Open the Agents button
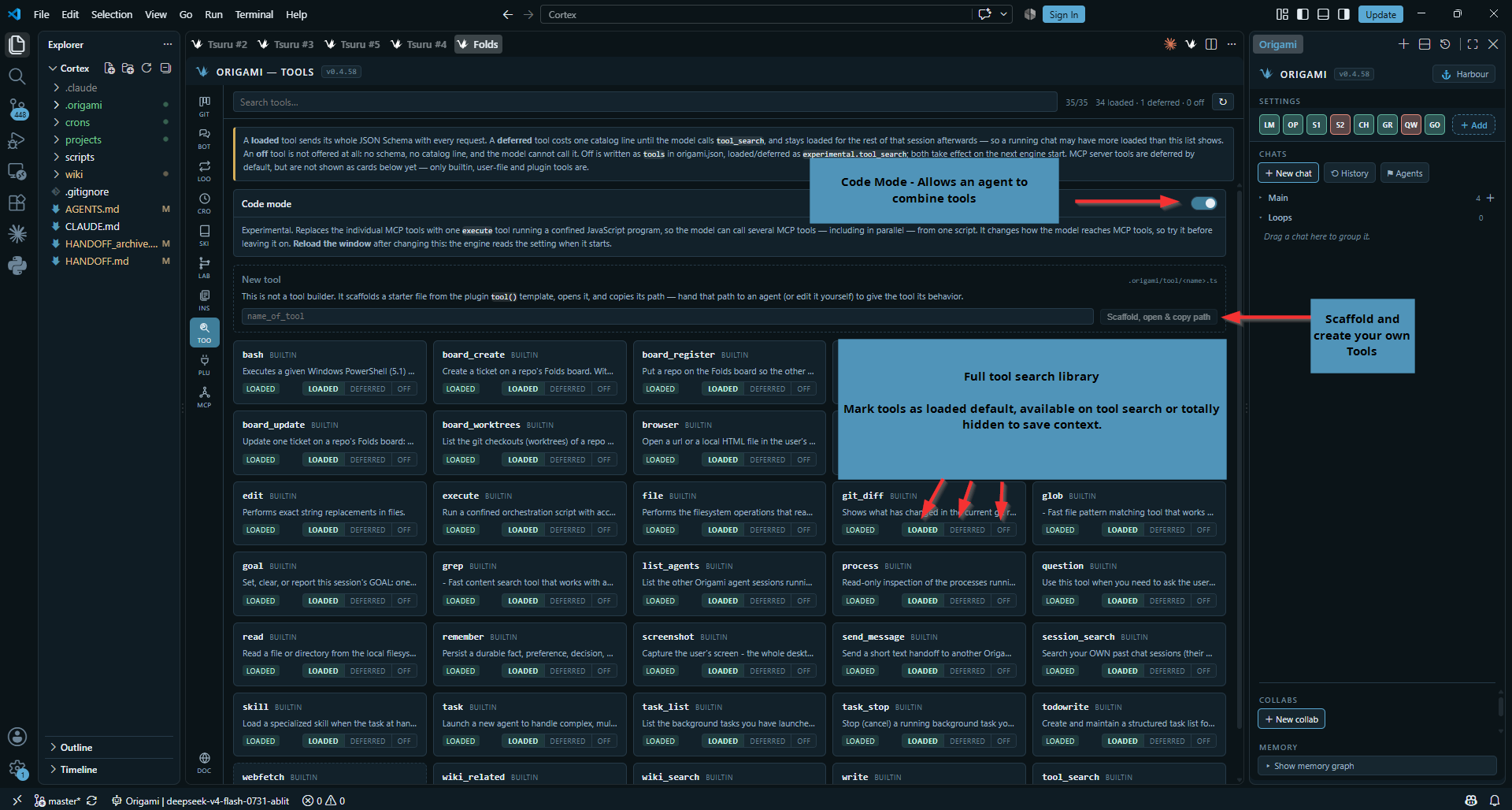 [1405, 173]
